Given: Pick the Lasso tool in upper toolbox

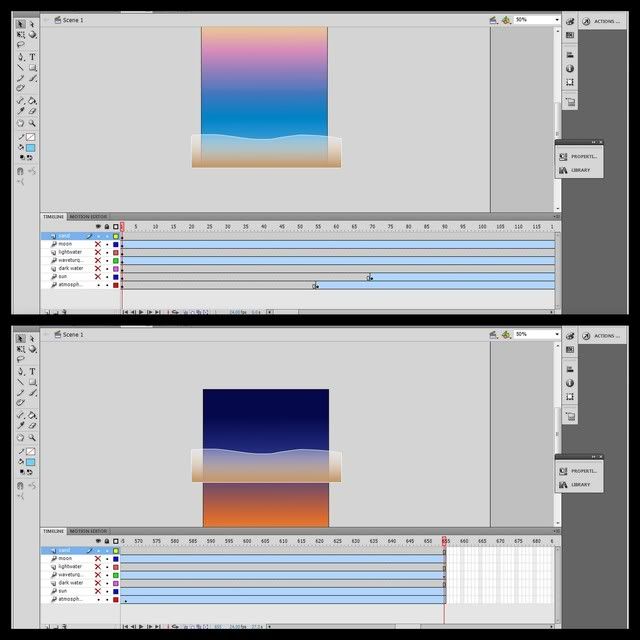Looking at the screenshot, I should click(20, 44).
